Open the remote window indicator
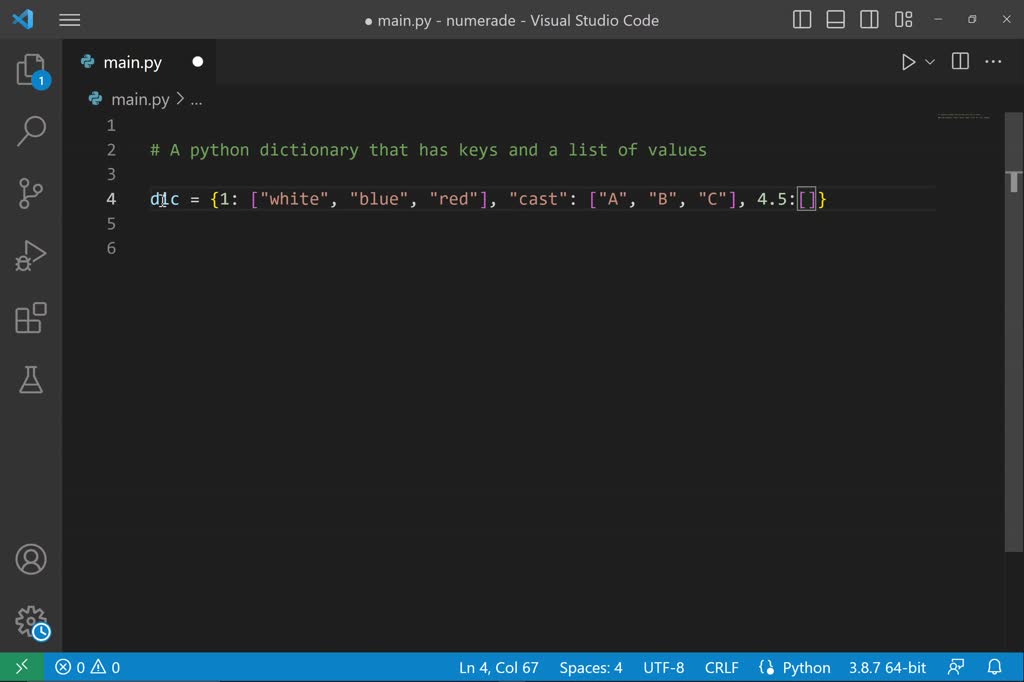The width and height of the screenshot is (1024, 682). 22,667
